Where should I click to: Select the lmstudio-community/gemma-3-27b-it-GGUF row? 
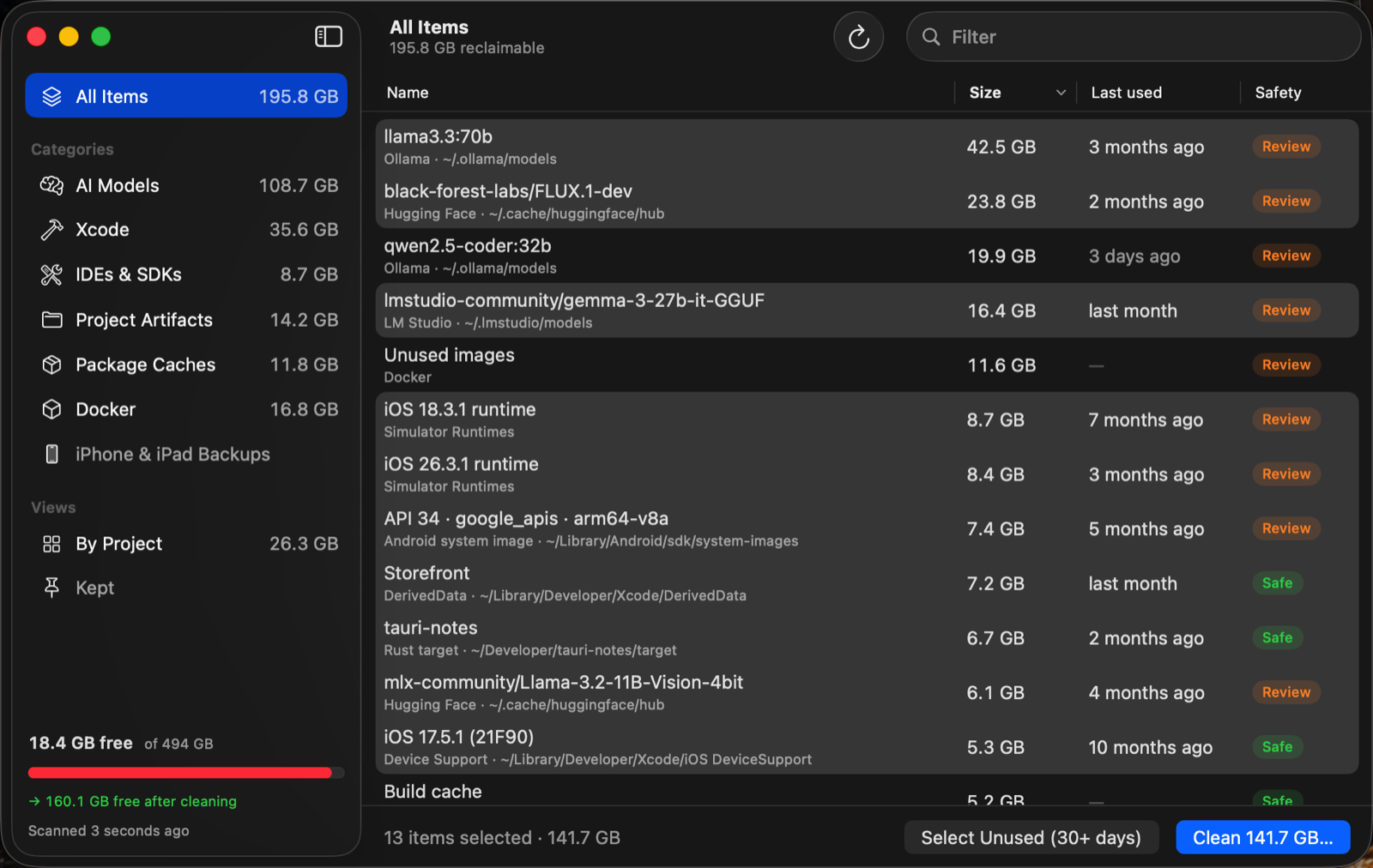(x=867, y=310)
